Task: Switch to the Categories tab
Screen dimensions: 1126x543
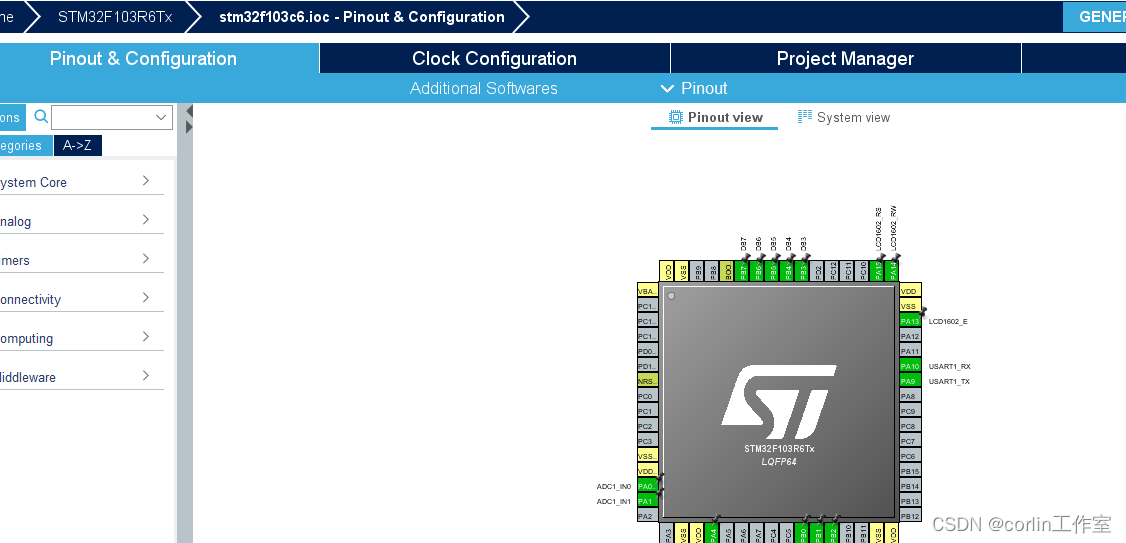Action: click(x=26, y=146)
